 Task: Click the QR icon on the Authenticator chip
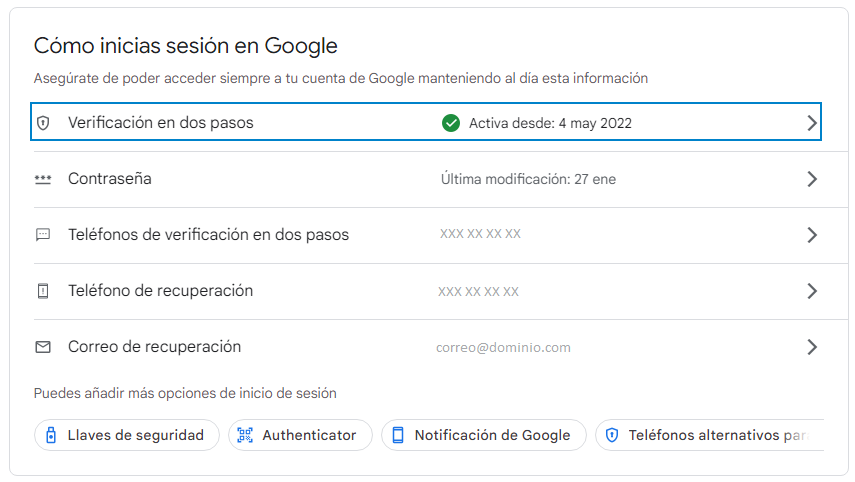[x=245, y=435]
